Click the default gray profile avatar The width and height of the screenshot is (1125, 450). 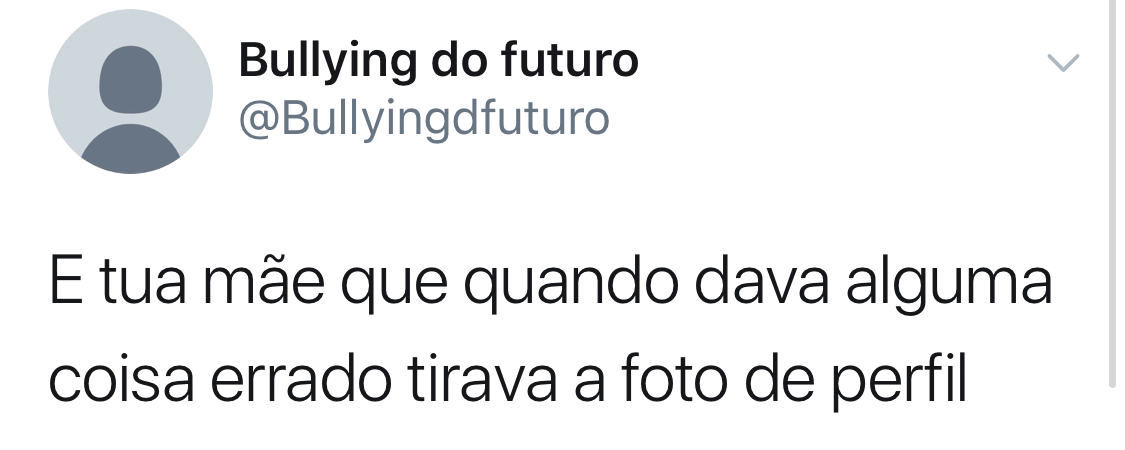[x=131, y=91]
